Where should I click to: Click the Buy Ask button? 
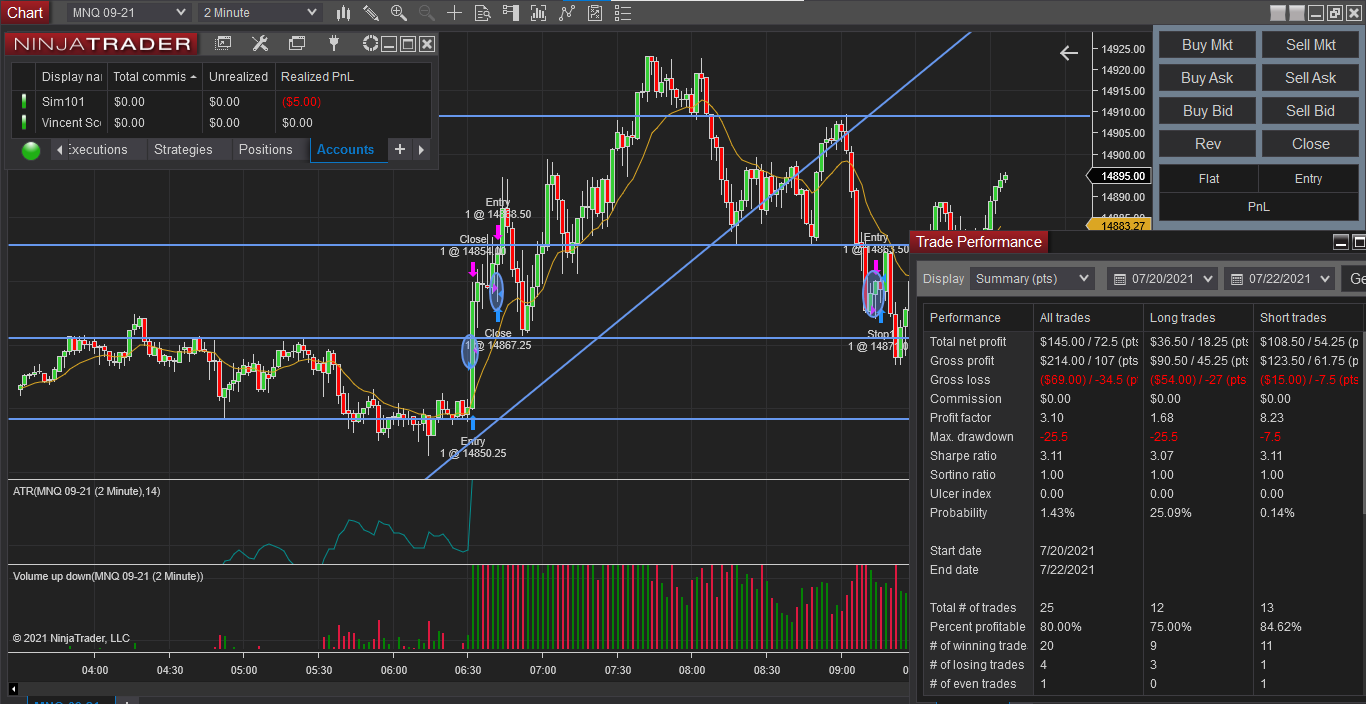(x=1207, y=78)
